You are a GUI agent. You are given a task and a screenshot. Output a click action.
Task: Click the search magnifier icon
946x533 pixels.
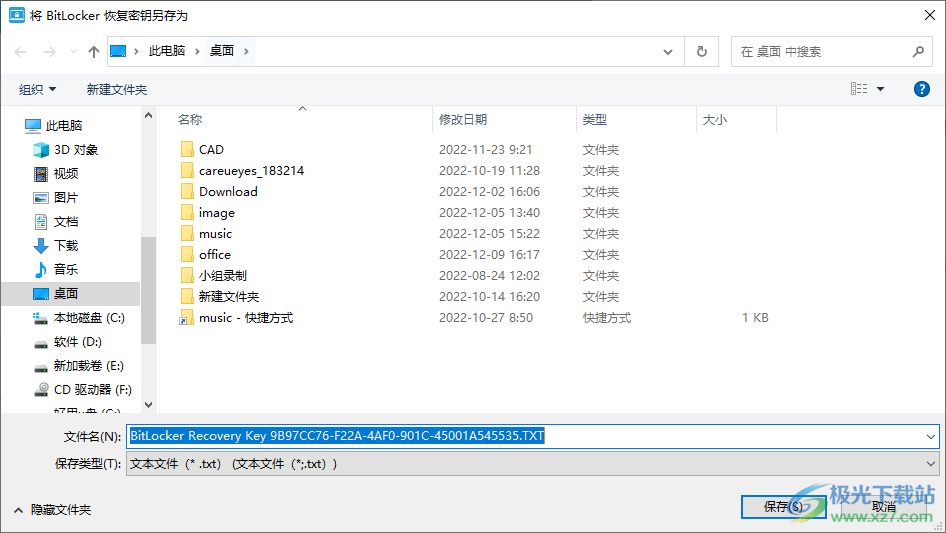tap(918, 52)
